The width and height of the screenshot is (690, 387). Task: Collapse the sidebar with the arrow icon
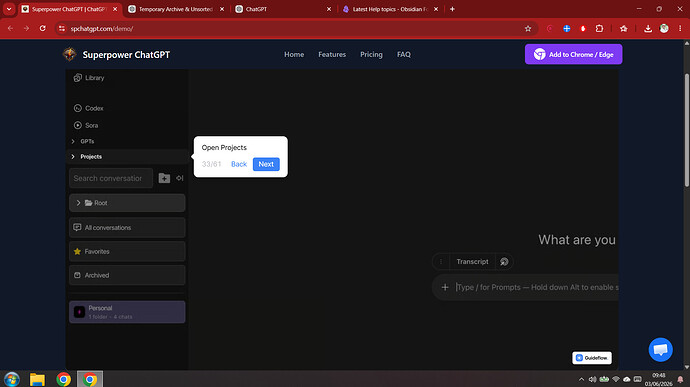(x=180, y=178)
